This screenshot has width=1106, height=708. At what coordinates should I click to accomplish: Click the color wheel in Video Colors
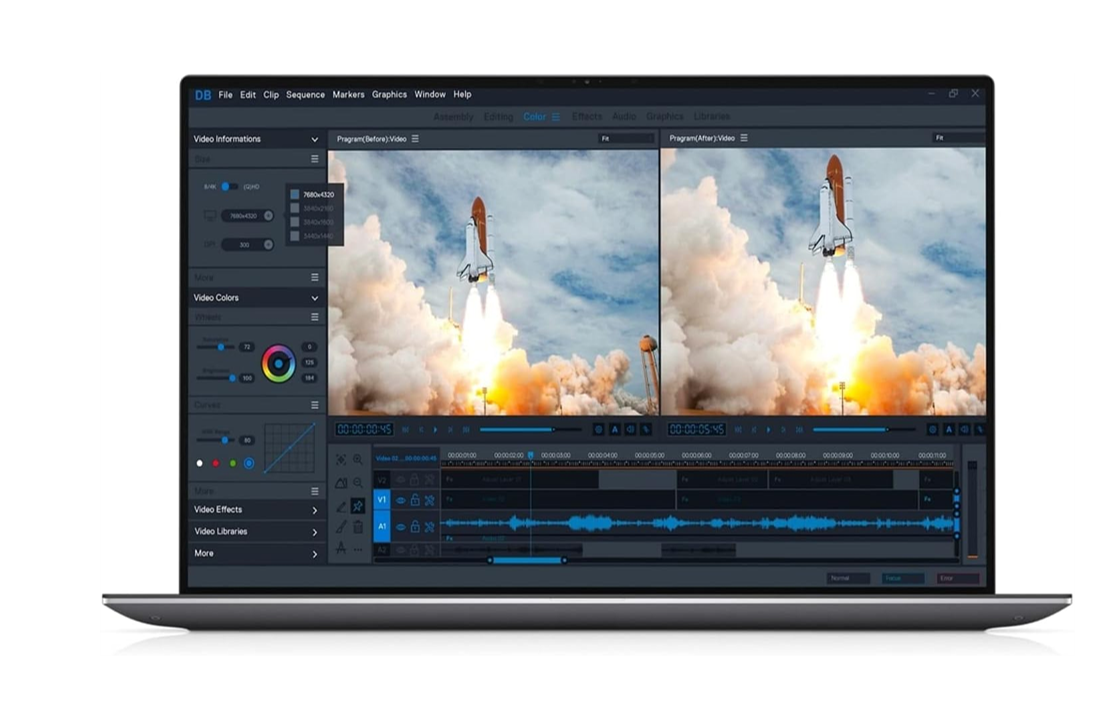278,363
